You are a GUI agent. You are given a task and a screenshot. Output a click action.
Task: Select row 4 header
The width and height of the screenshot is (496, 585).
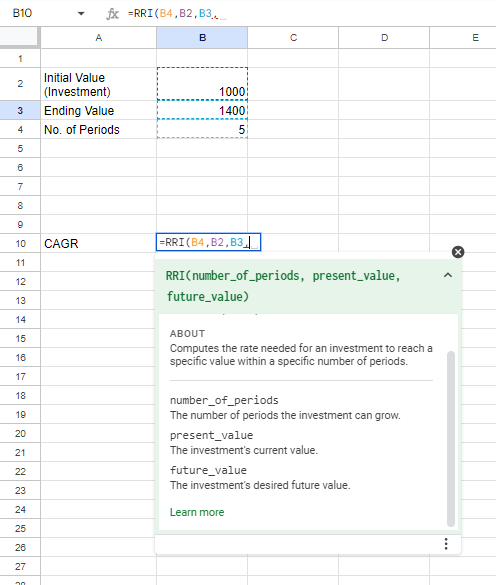pos(20,129)
